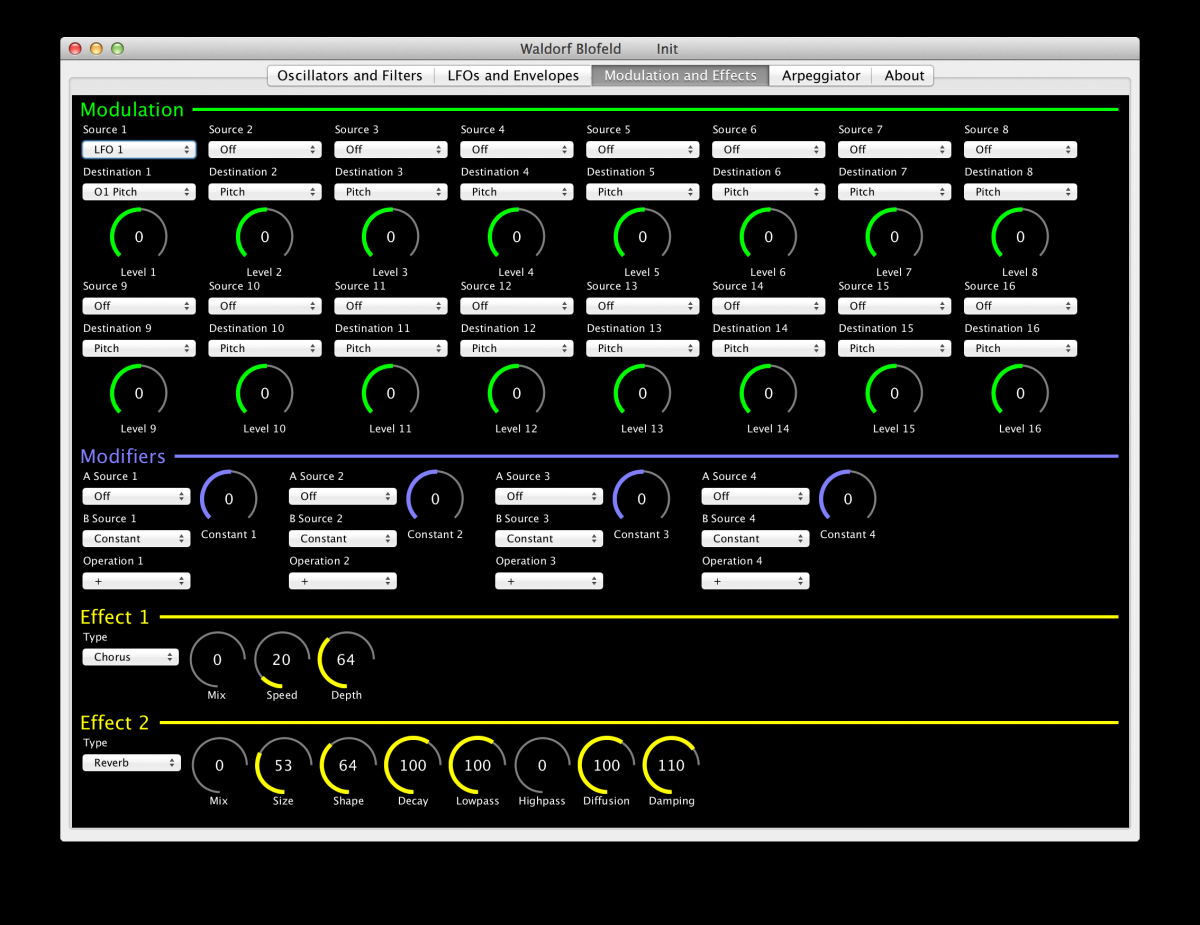
Task: Click the Level 1 modulation knob
Action: (x=139, y=237)
